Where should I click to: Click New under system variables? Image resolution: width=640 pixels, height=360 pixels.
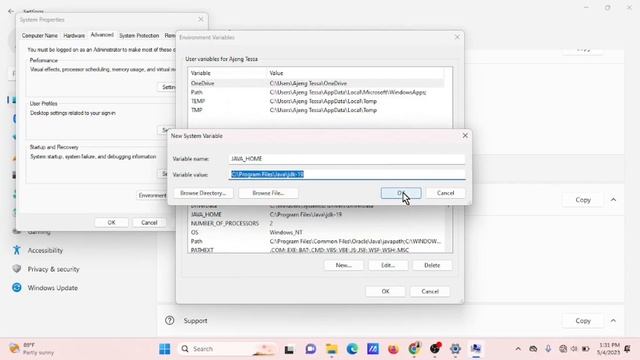[x=344, y=265]
